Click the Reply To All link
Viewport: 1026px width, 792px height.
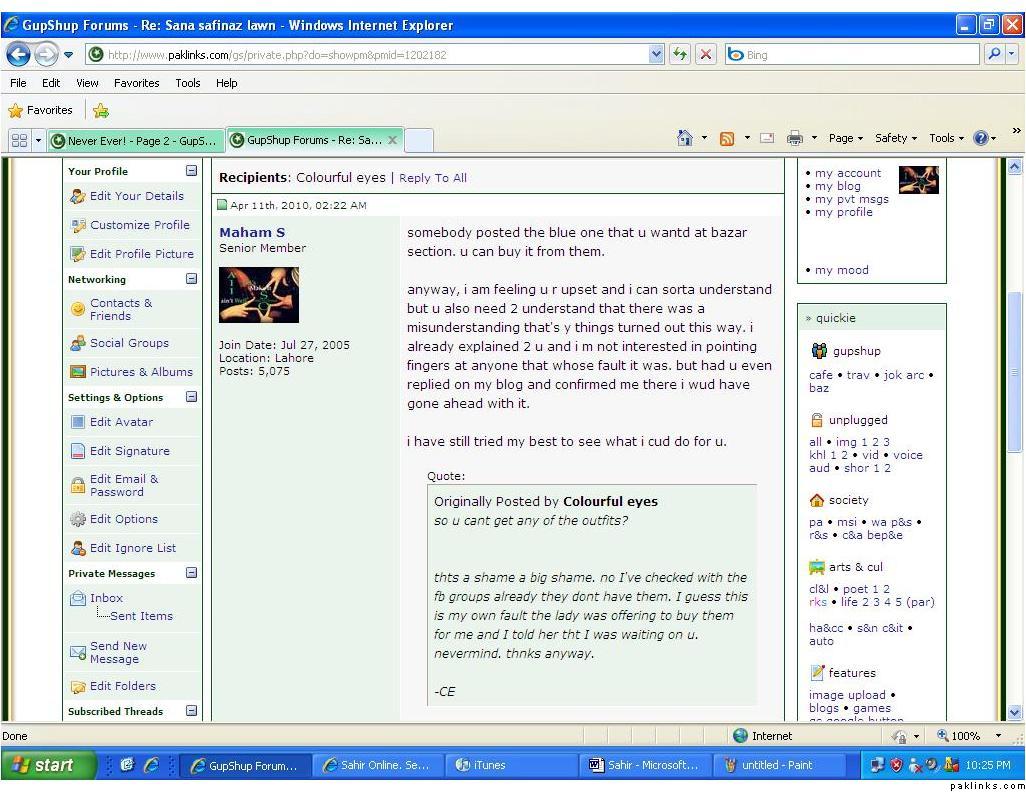point(433,178)
